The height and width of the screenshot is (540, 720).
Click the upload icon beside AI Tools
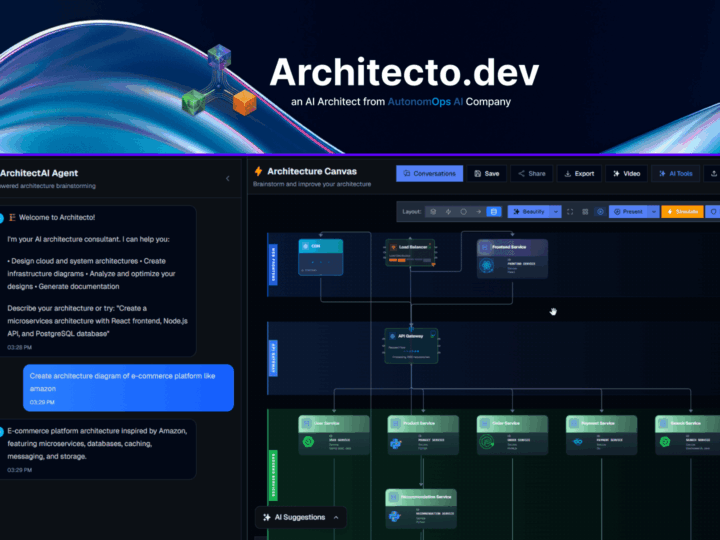[x=713, y=174]
